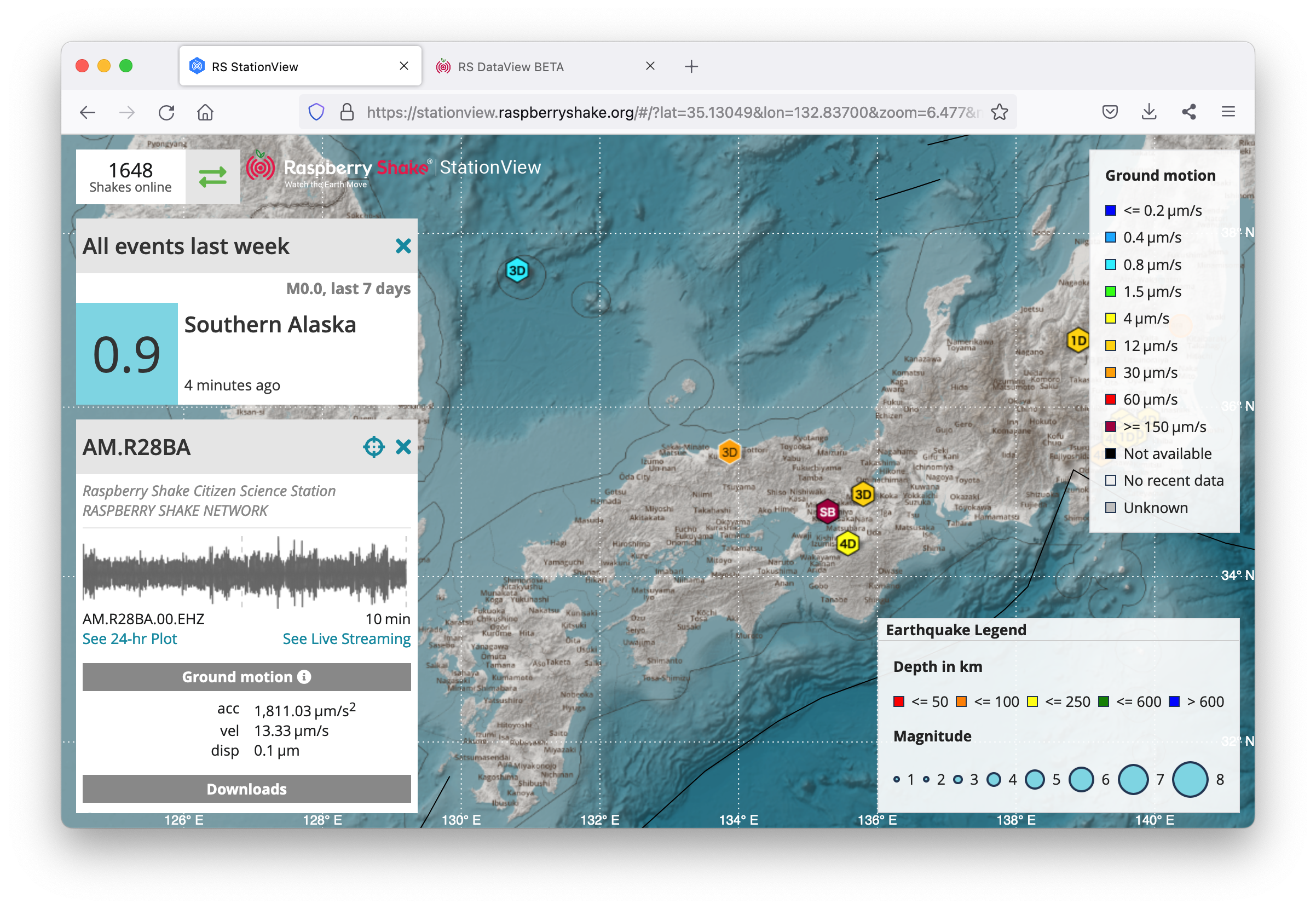Close the All events last week panel
Viewport: 1316px width, 909px height.
[x=403, y=246]
